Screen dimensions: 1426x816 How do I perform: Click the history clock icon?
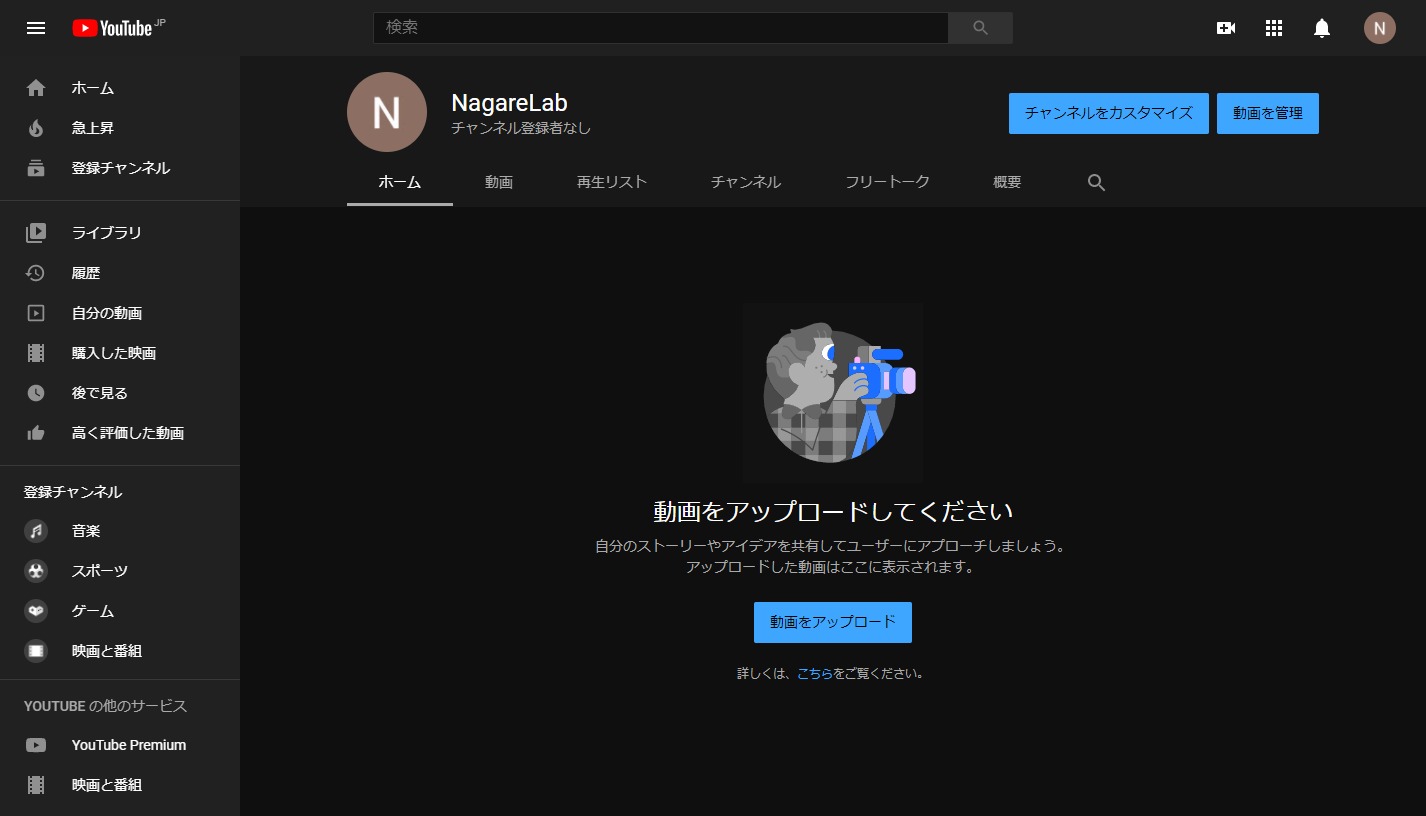click(36, 273)
